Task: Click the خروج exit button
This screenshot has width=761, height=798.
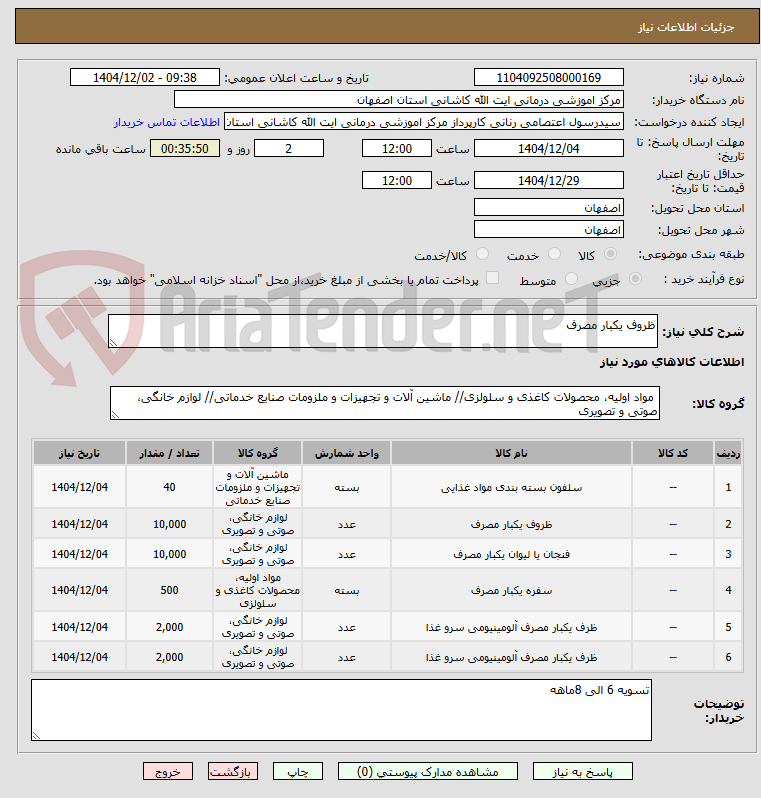Action: pyautogui.click(x=168, y=772)
